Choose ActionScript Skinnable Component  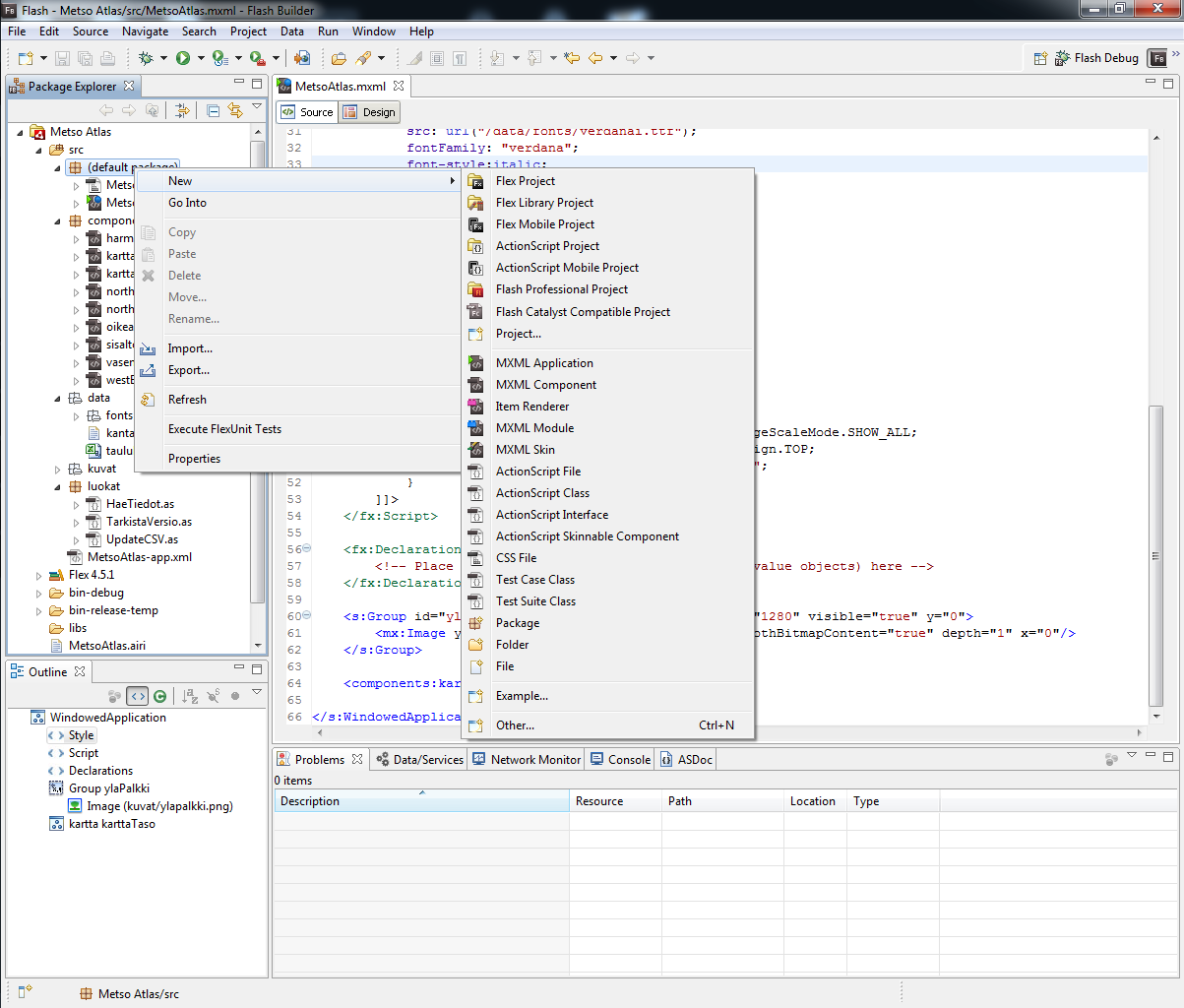tap(607, 536)
